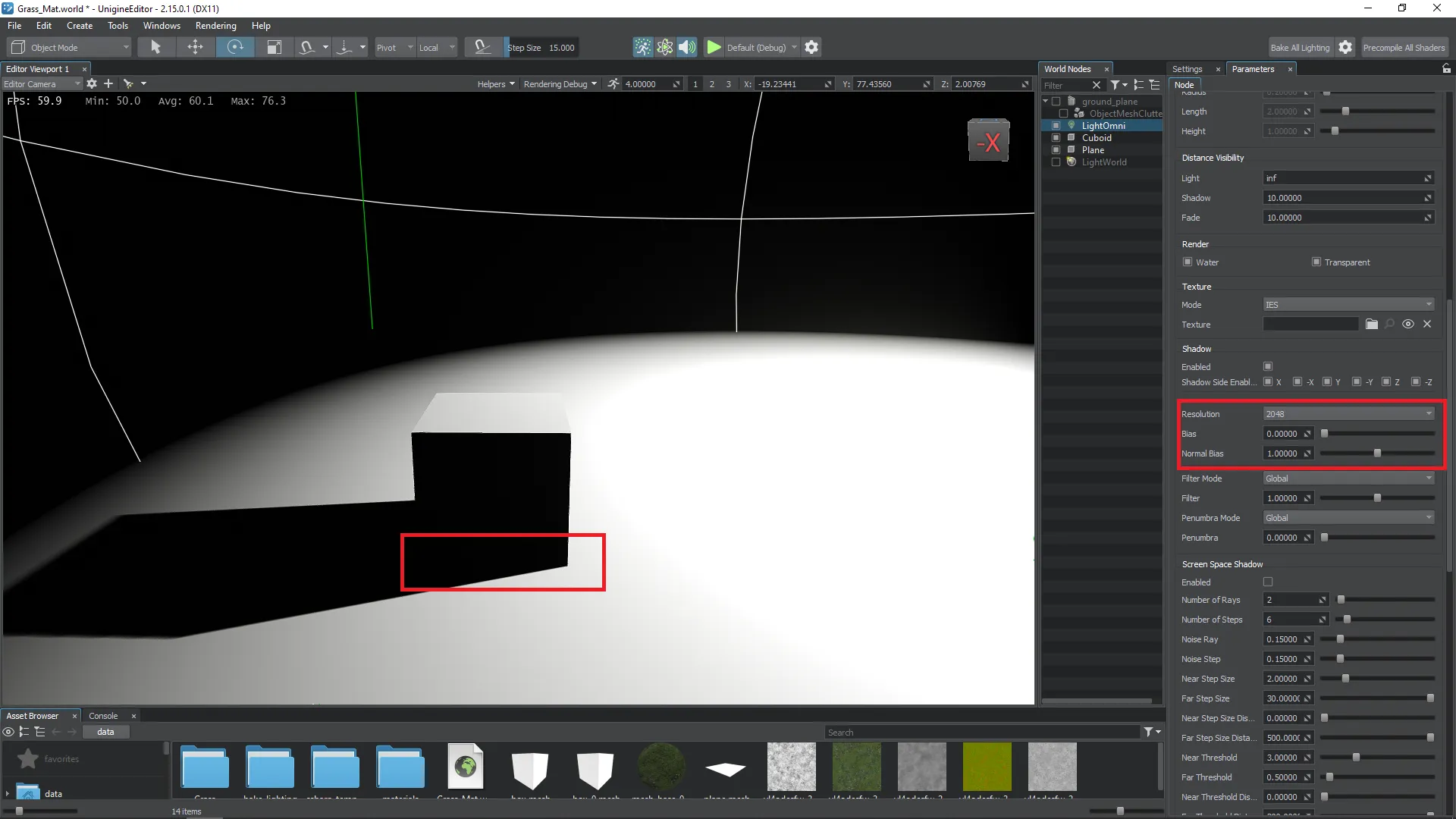The width and height of the screenshot is (1456, 819).
Task: Browse for Texture with folder icon
Action: (x=1372, y=324)
